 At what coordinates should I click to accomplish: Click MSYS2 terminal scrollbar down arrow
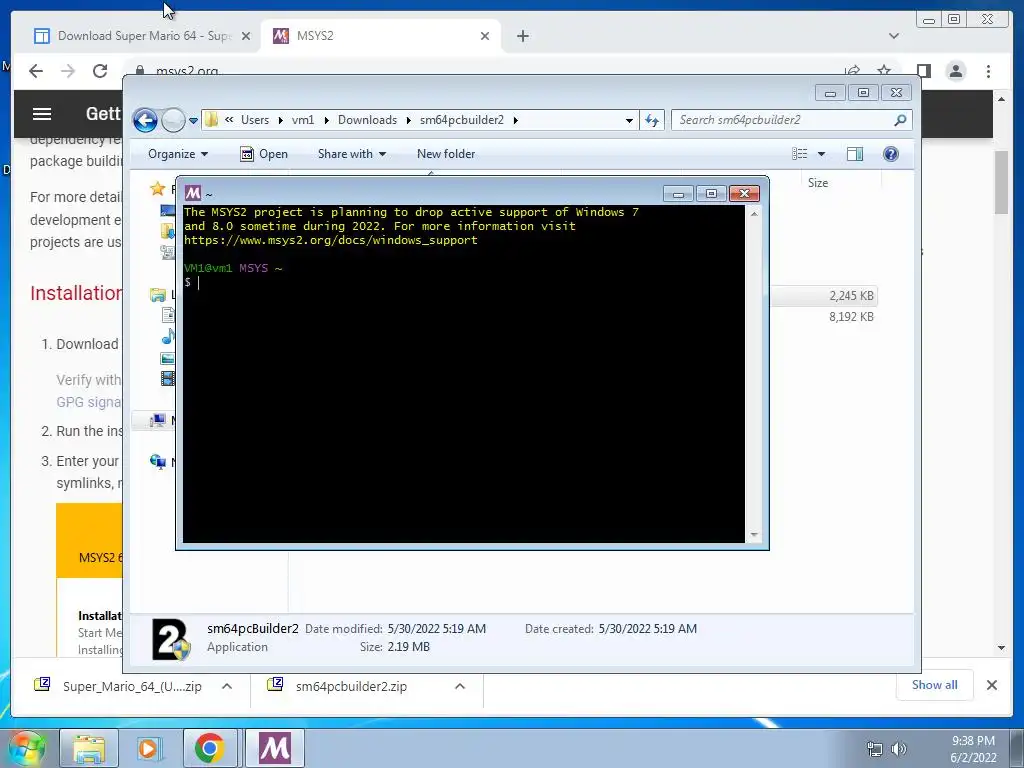click(x=754, y=535)
